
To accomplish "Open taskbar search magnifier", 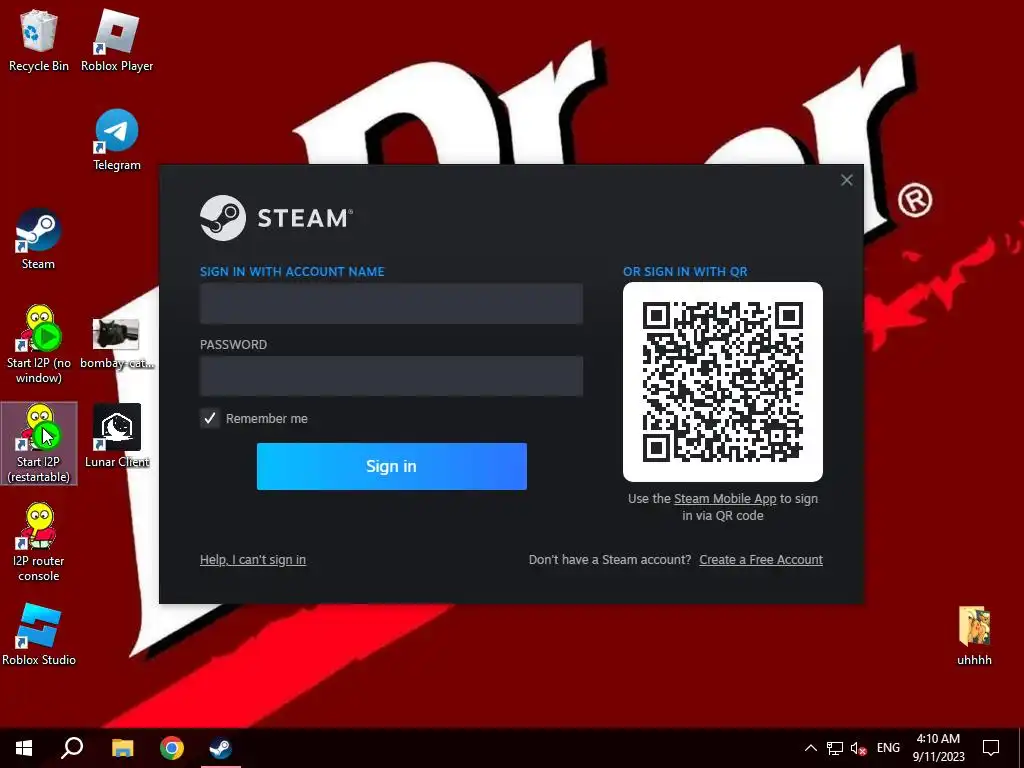I will [x=72, y=748].
